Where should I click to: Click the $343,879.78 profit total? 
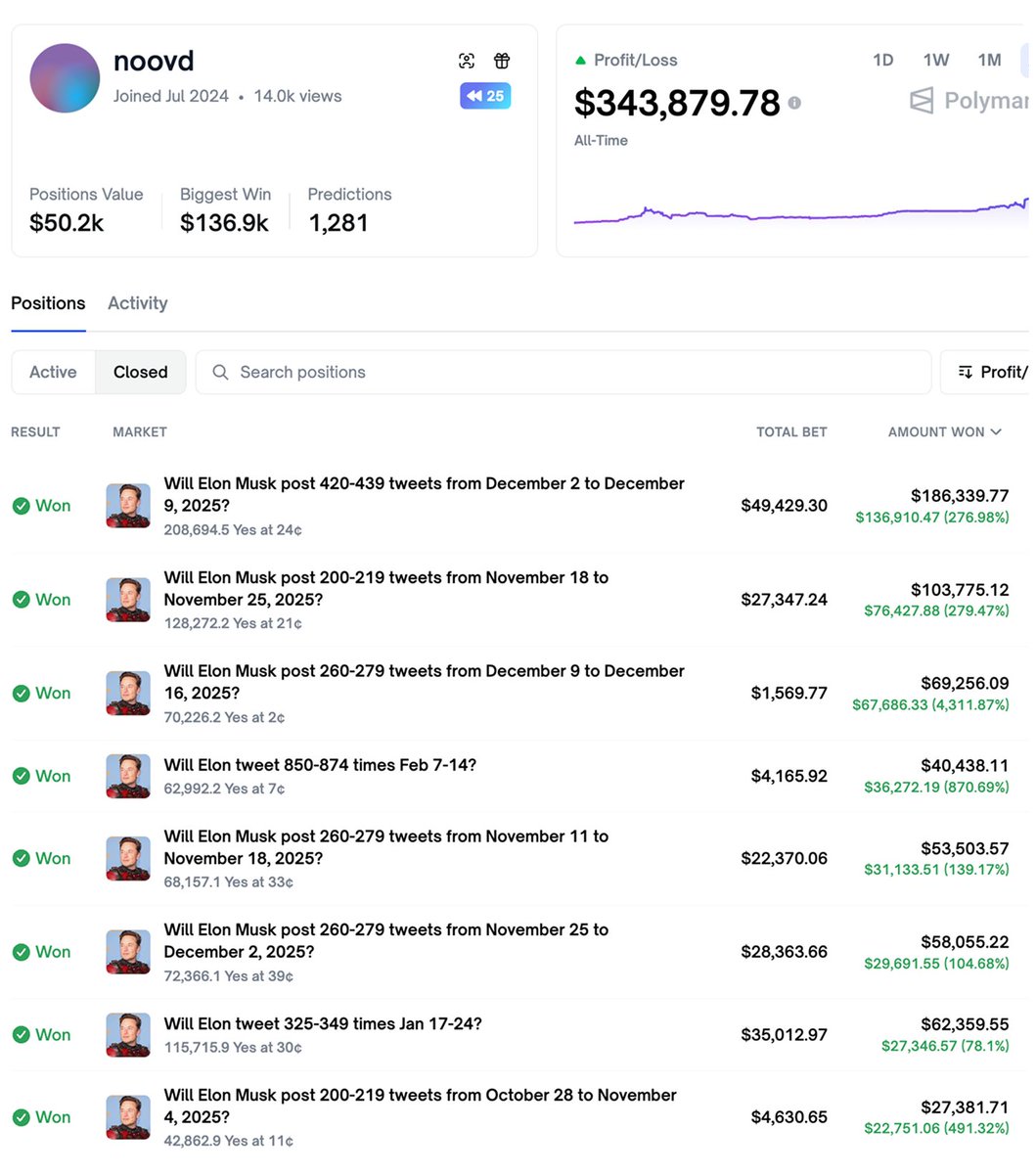(677, 103)
